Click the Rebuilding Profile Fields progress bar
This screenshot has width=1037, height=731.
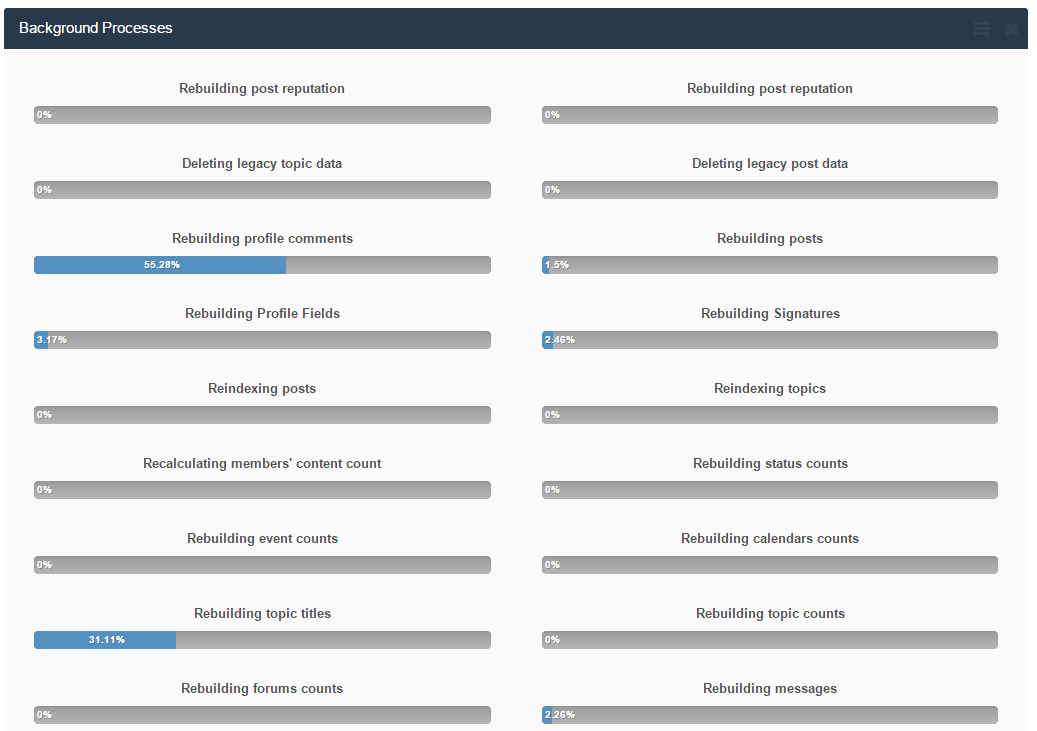click(x=262, y=340)
